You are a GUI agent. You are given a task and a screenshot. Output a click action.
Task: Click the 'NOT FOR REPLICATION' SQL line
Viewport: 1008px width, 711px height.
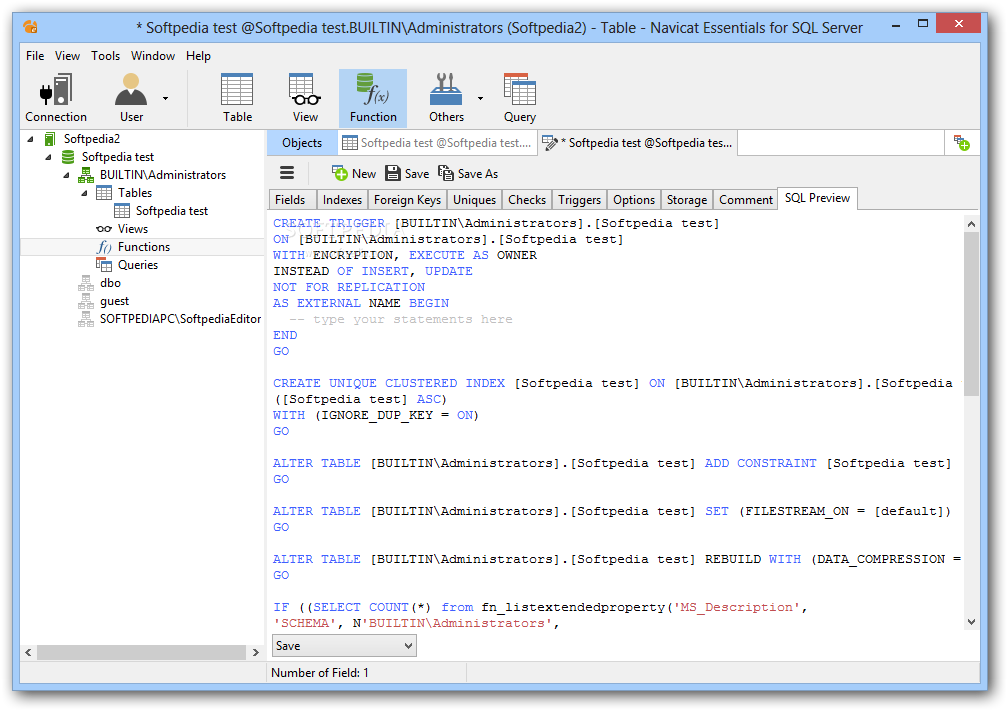point(348,287)
